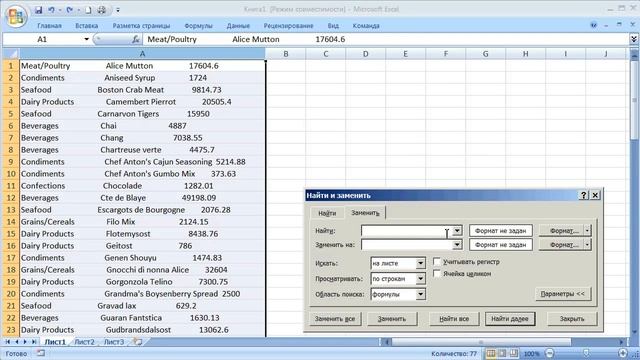640x360 pixels.
Task: Open the Главная ribbon tab
Action: 49,26
